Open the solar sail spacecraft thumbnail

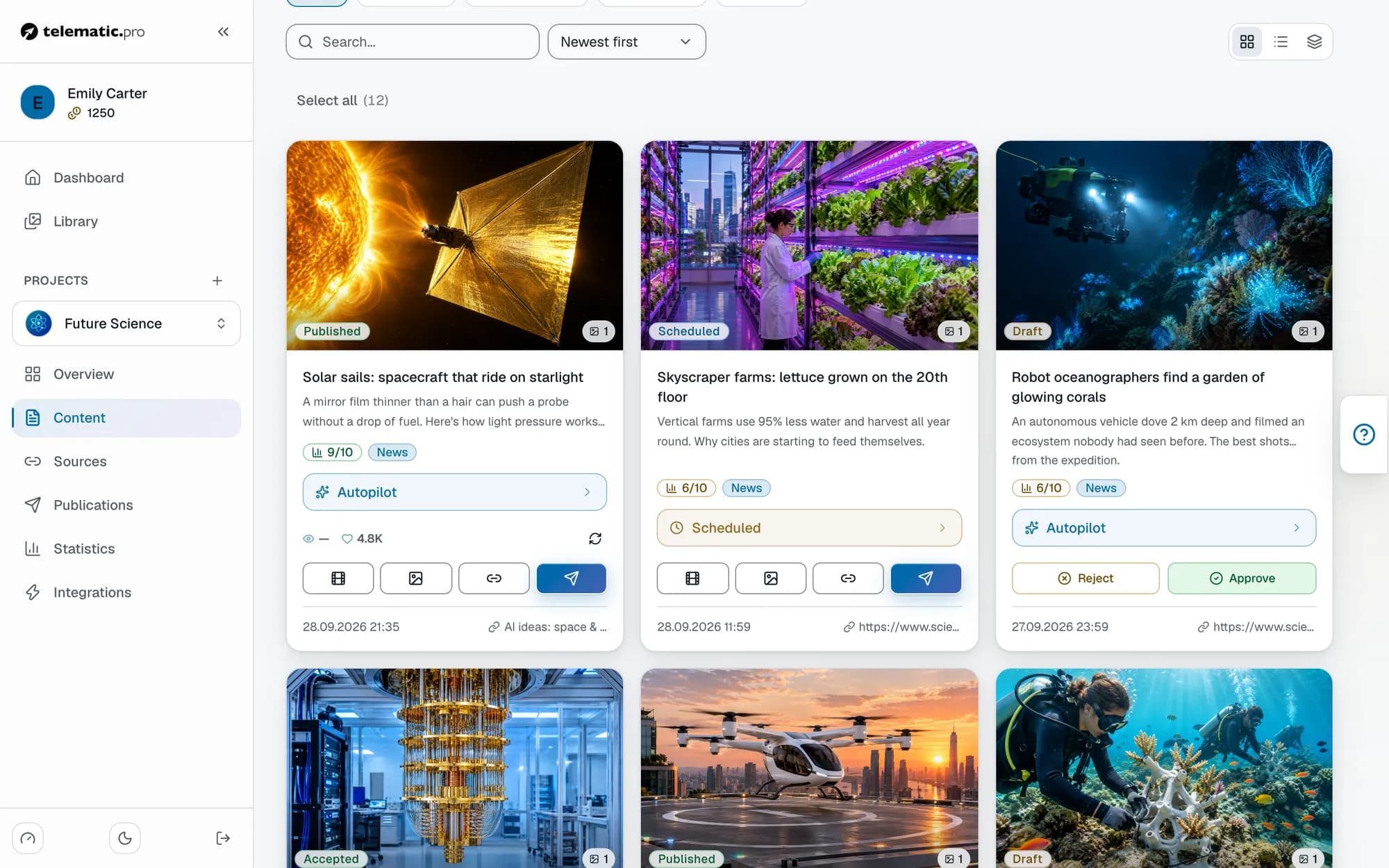coord(454,245)
